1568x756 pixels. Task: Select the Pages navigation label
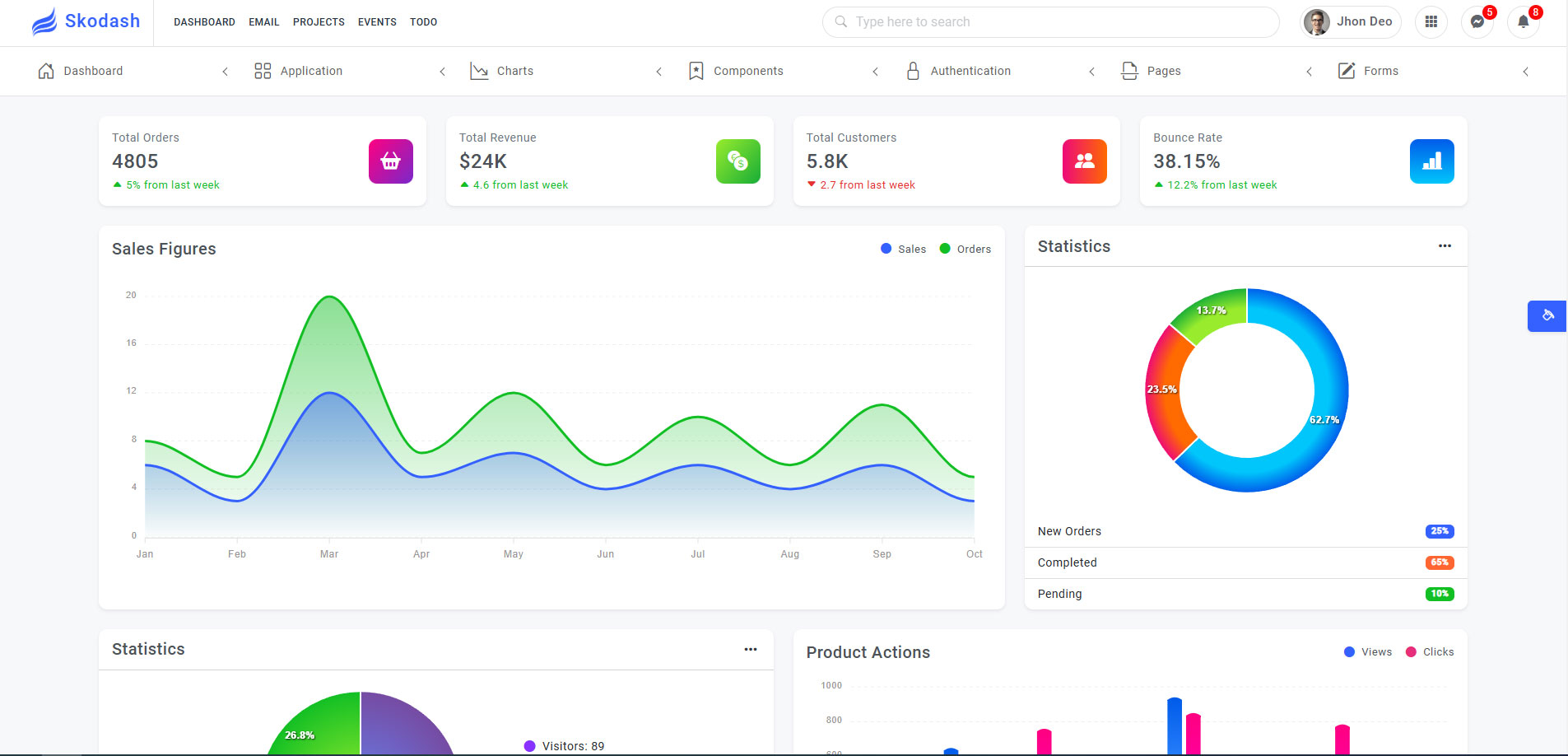coord(1164,71)
